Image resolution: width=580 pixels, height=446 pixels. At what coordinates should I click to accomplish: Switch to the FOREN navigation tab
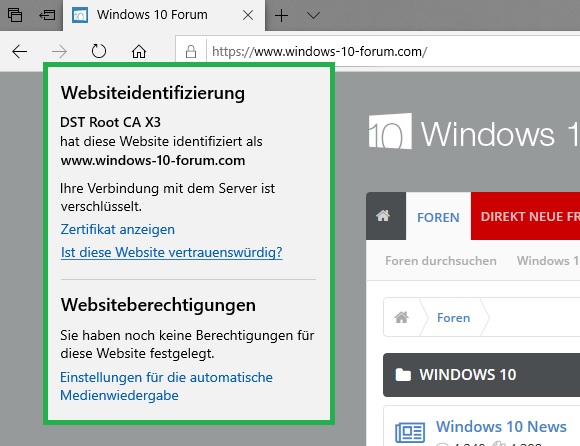[438, 217]
